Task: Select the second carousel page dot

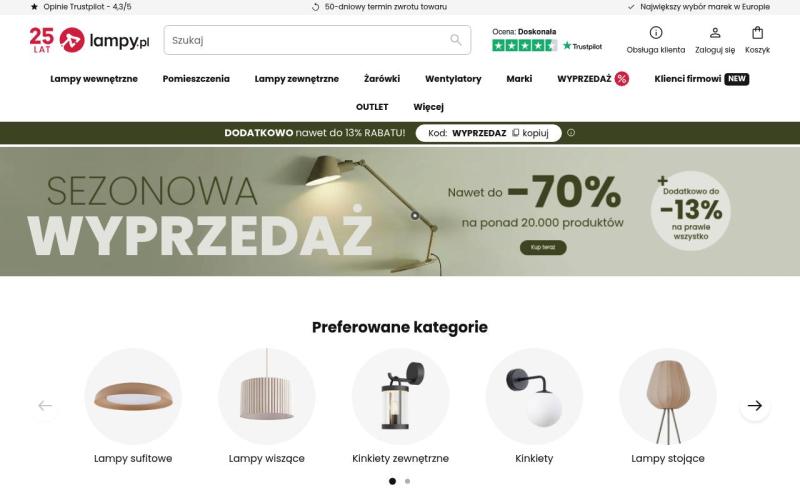Action: (x=407, y=481)
